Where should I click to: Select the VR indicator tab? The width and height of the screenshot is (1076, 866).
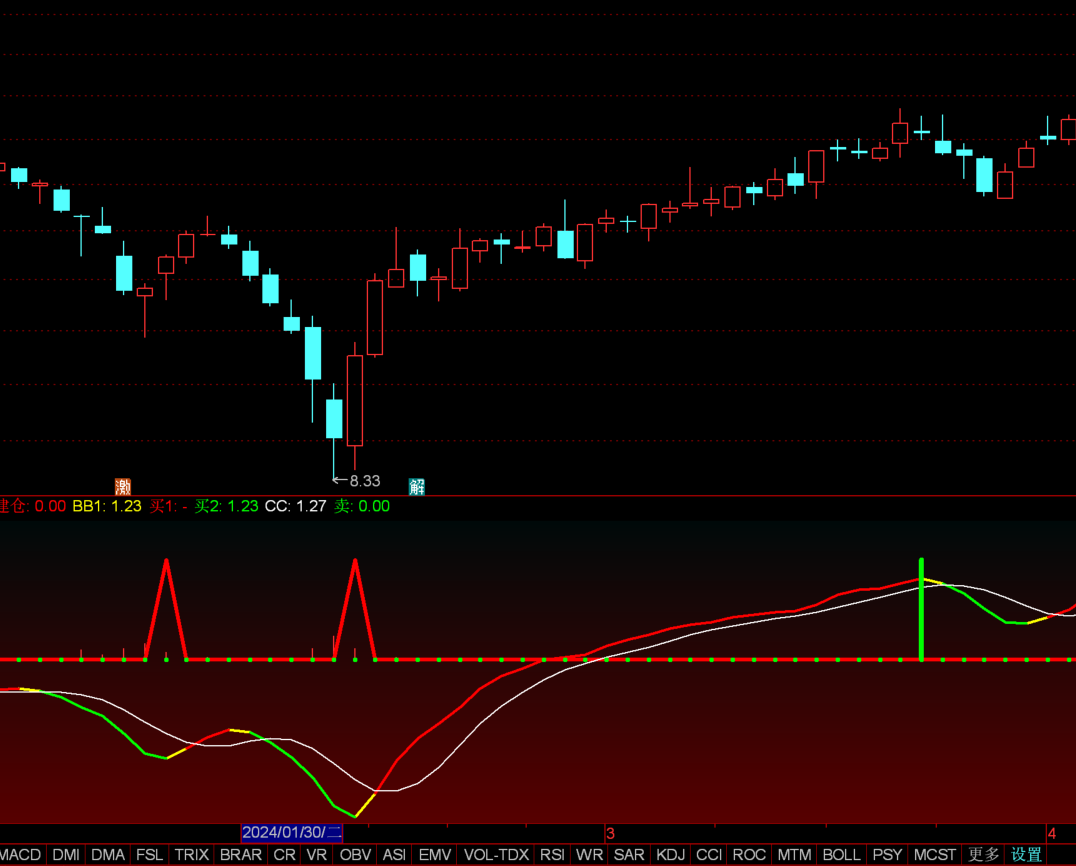click(317, 854)
